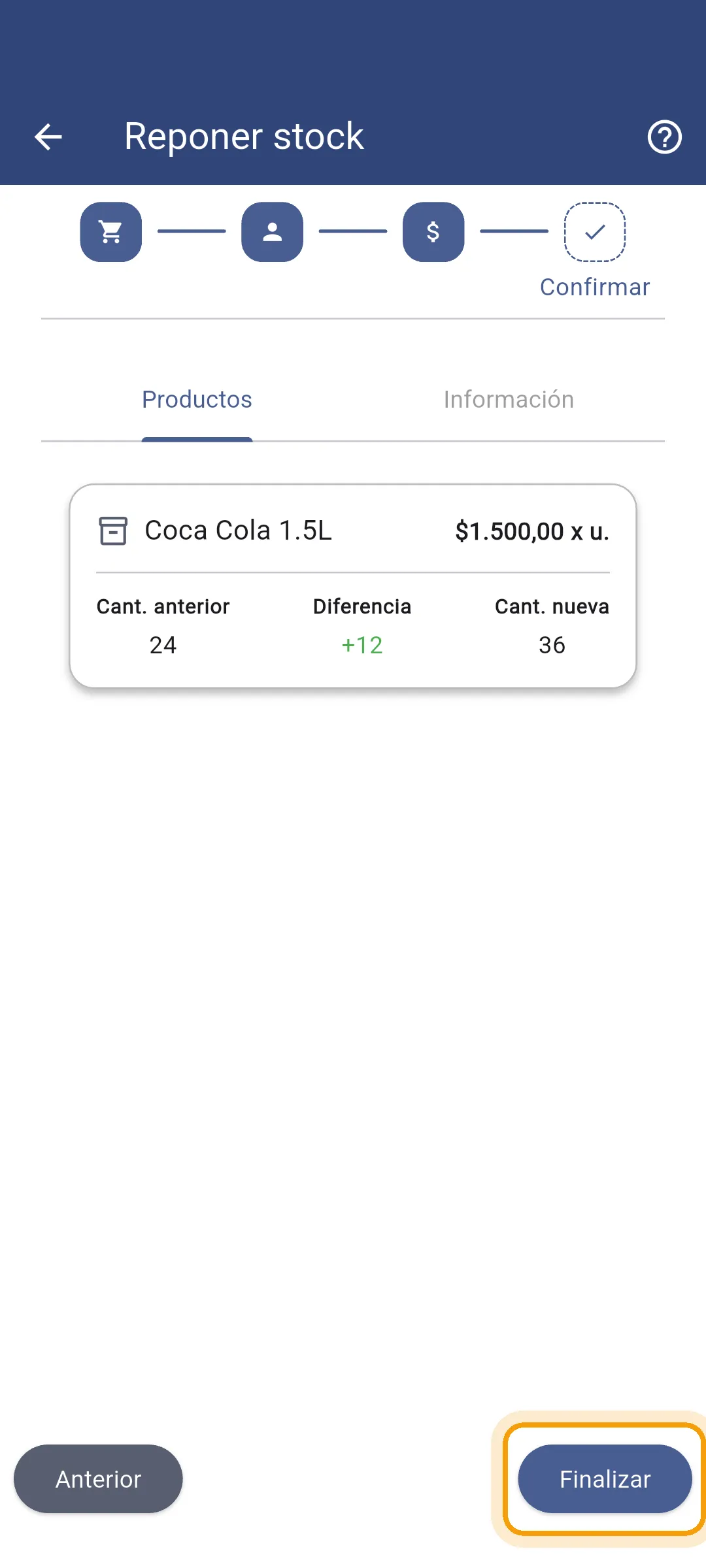Select the checkmark confirm step icon
The image size is (706, 1568).
(x=595, y=232)
